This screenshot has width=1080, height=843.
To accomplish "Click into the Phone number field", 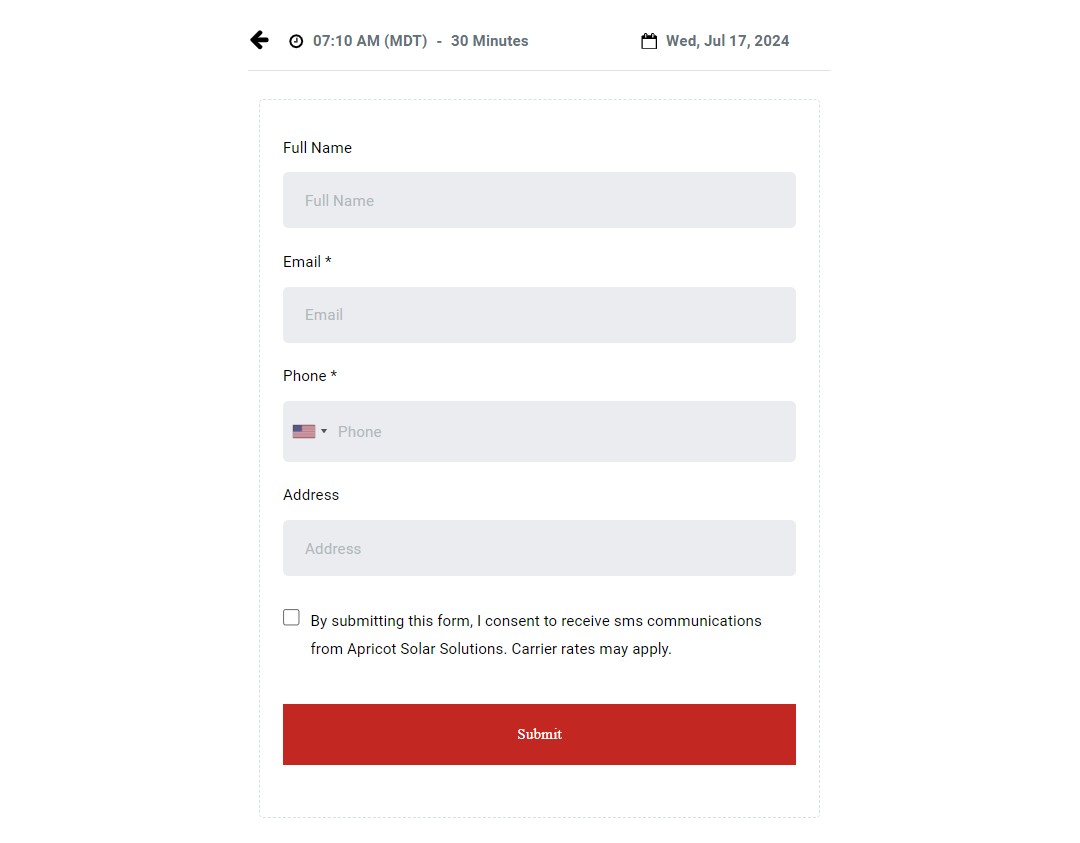I will [x=561, y=431].
